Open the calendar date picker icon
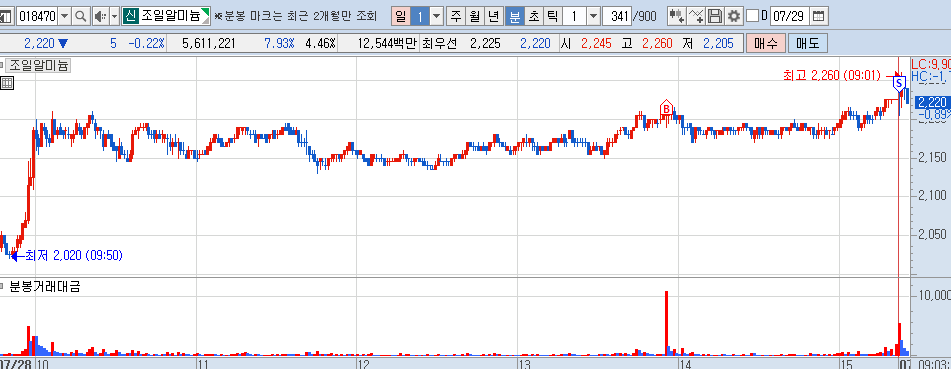 (x=819, y=16)
